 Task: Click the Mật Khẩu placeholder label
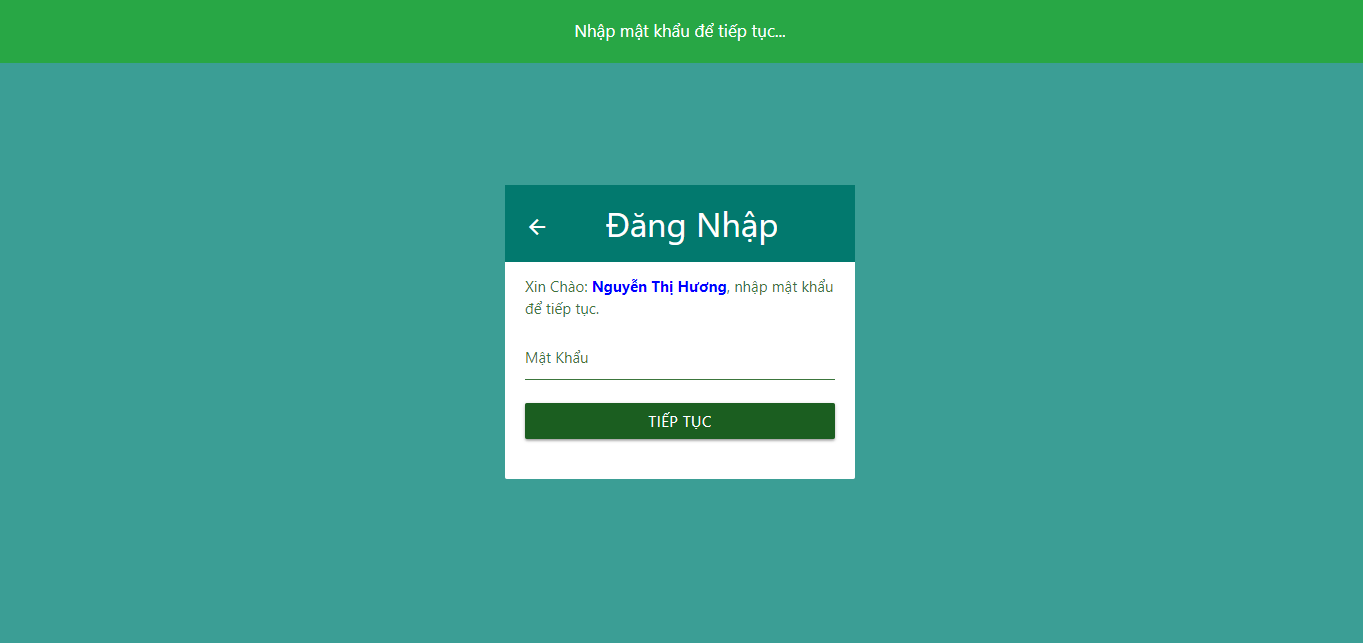[557, 358]
